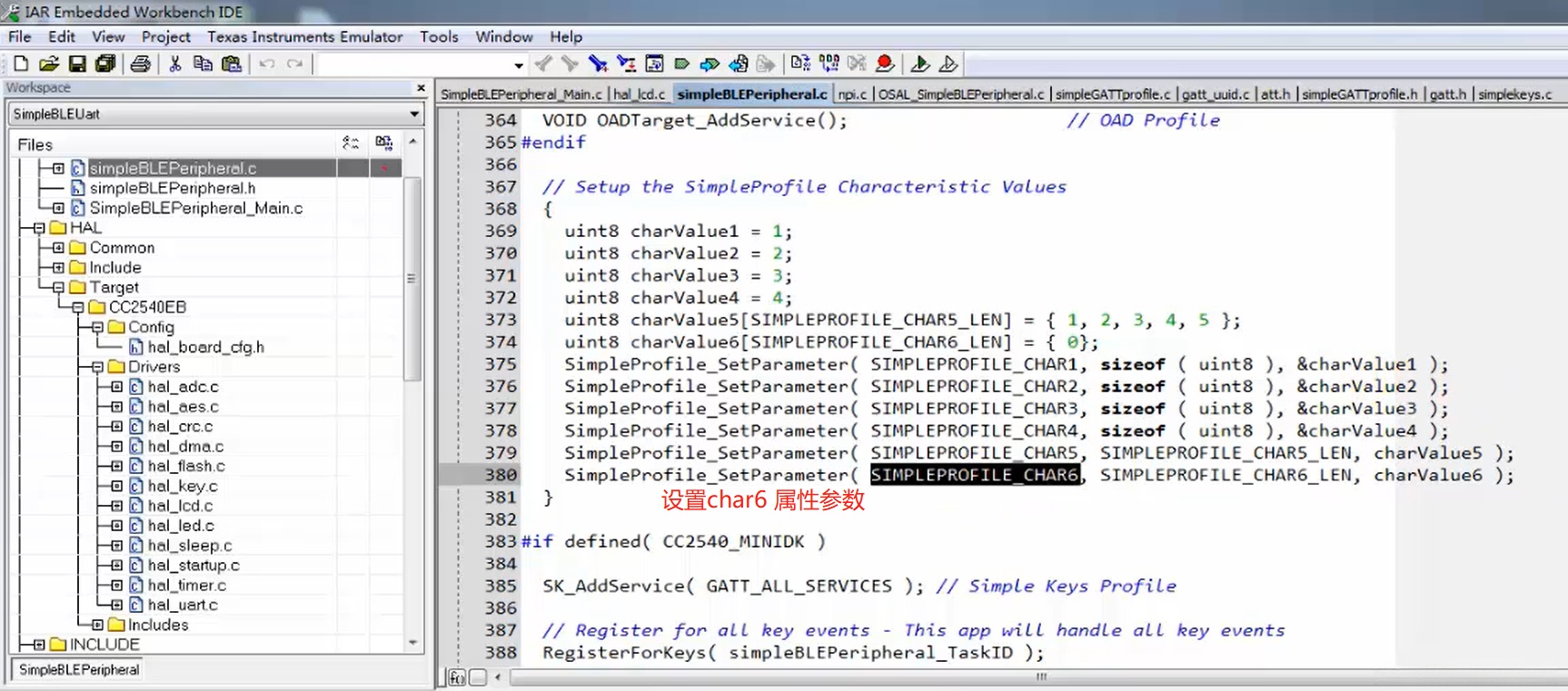Click the file tree vertical scrollbar
The height and width of the screenshot is (691, 1568).
(412, 279)
